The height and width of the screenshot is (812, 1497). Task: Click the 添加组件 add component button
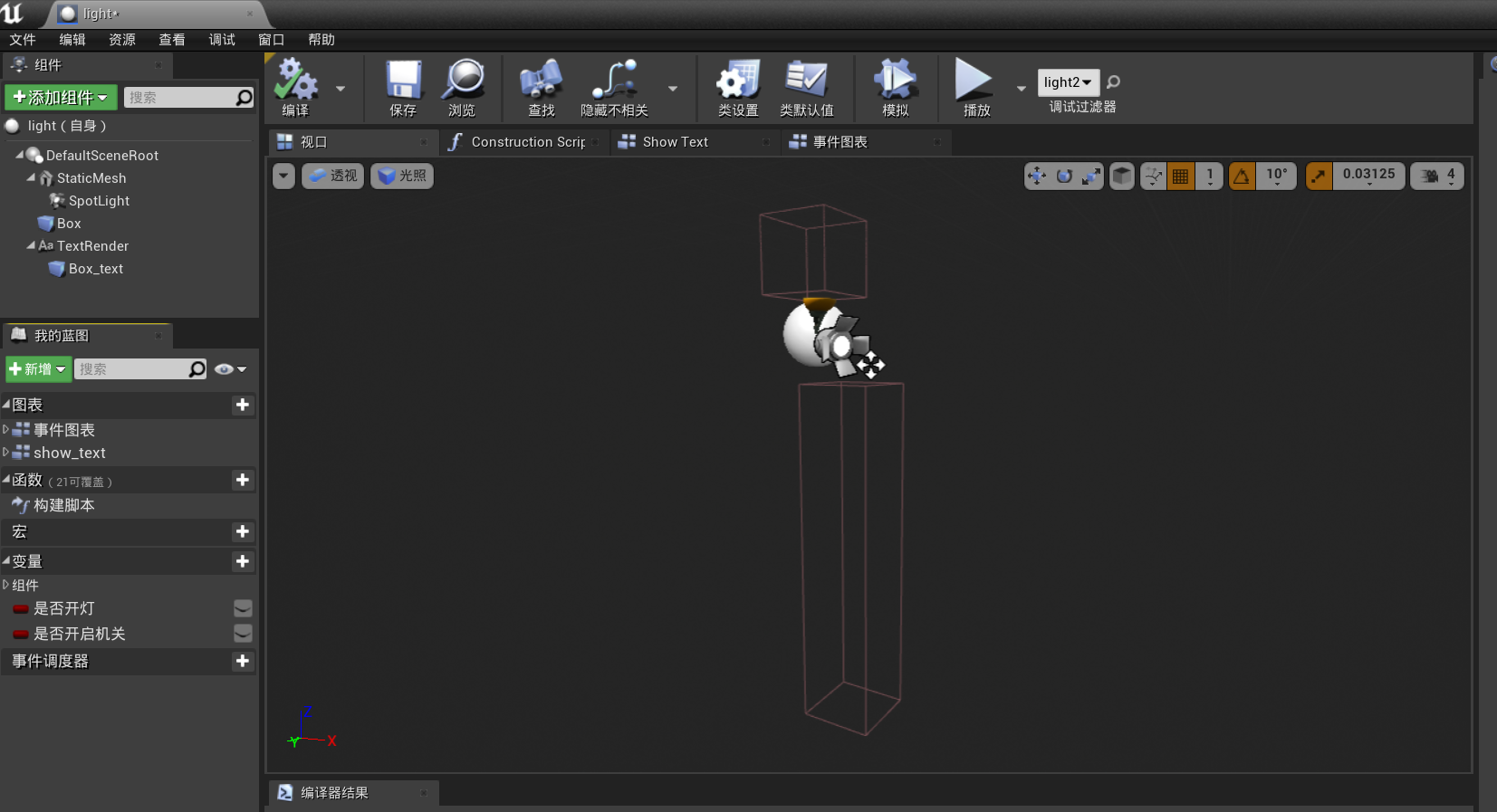pyautogui.click(x=61, y=97)
